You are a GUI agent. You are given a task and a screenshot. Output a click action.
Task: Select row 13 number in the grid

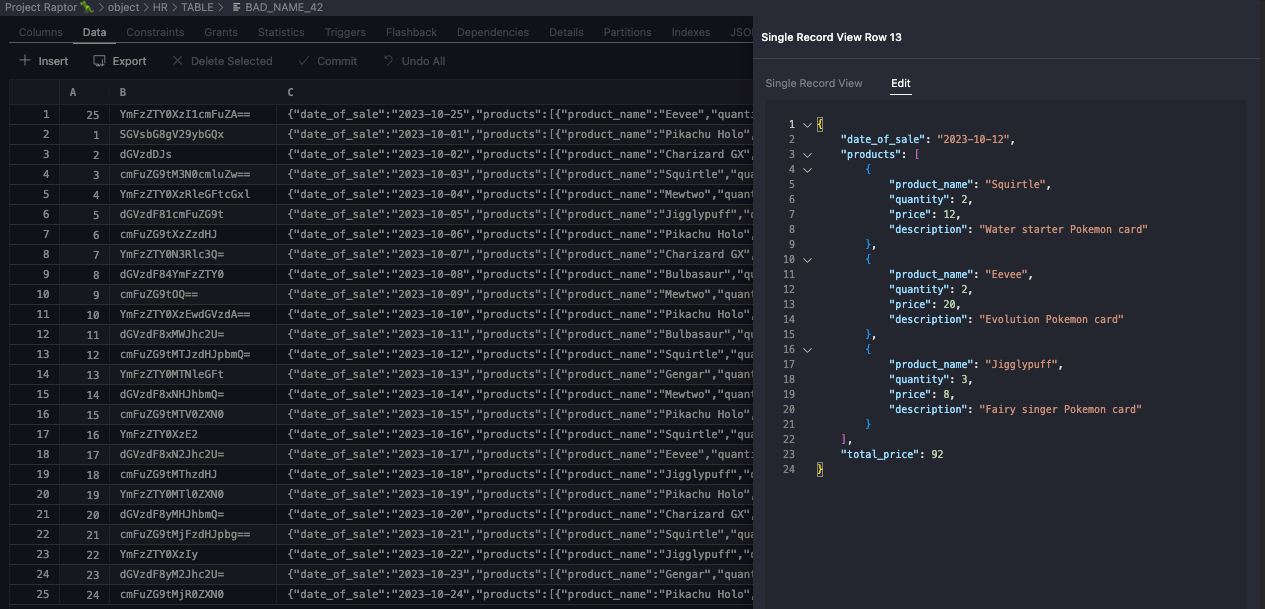43,354
